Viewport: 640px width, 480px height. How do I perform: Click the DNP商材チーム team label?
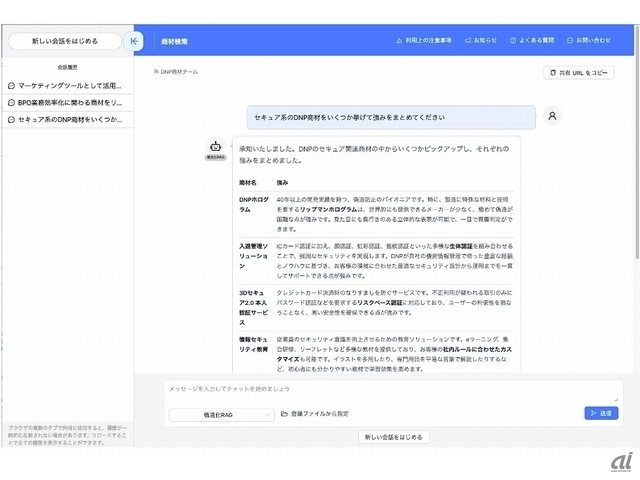pos(179,72)
